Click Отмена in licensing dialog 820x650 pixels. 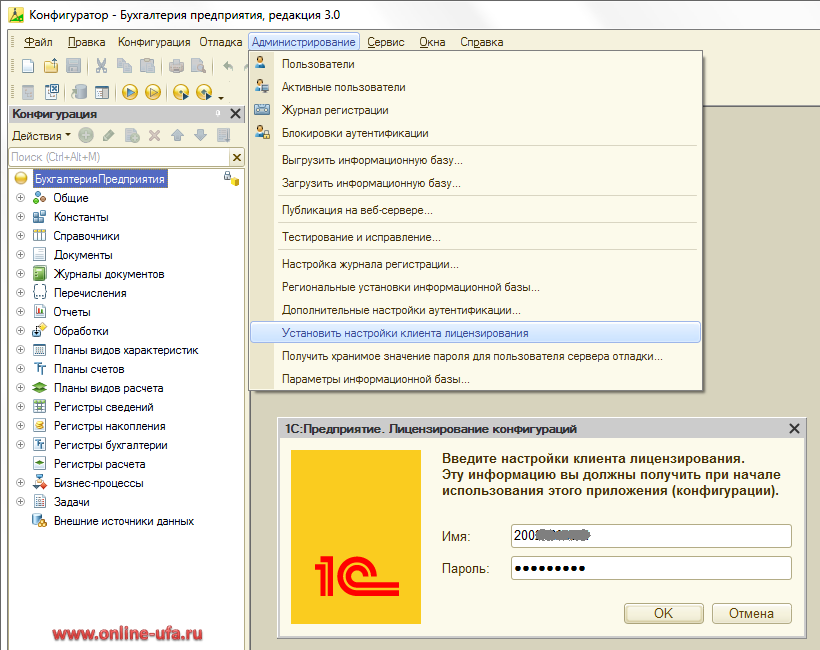[x=751, y=613]
